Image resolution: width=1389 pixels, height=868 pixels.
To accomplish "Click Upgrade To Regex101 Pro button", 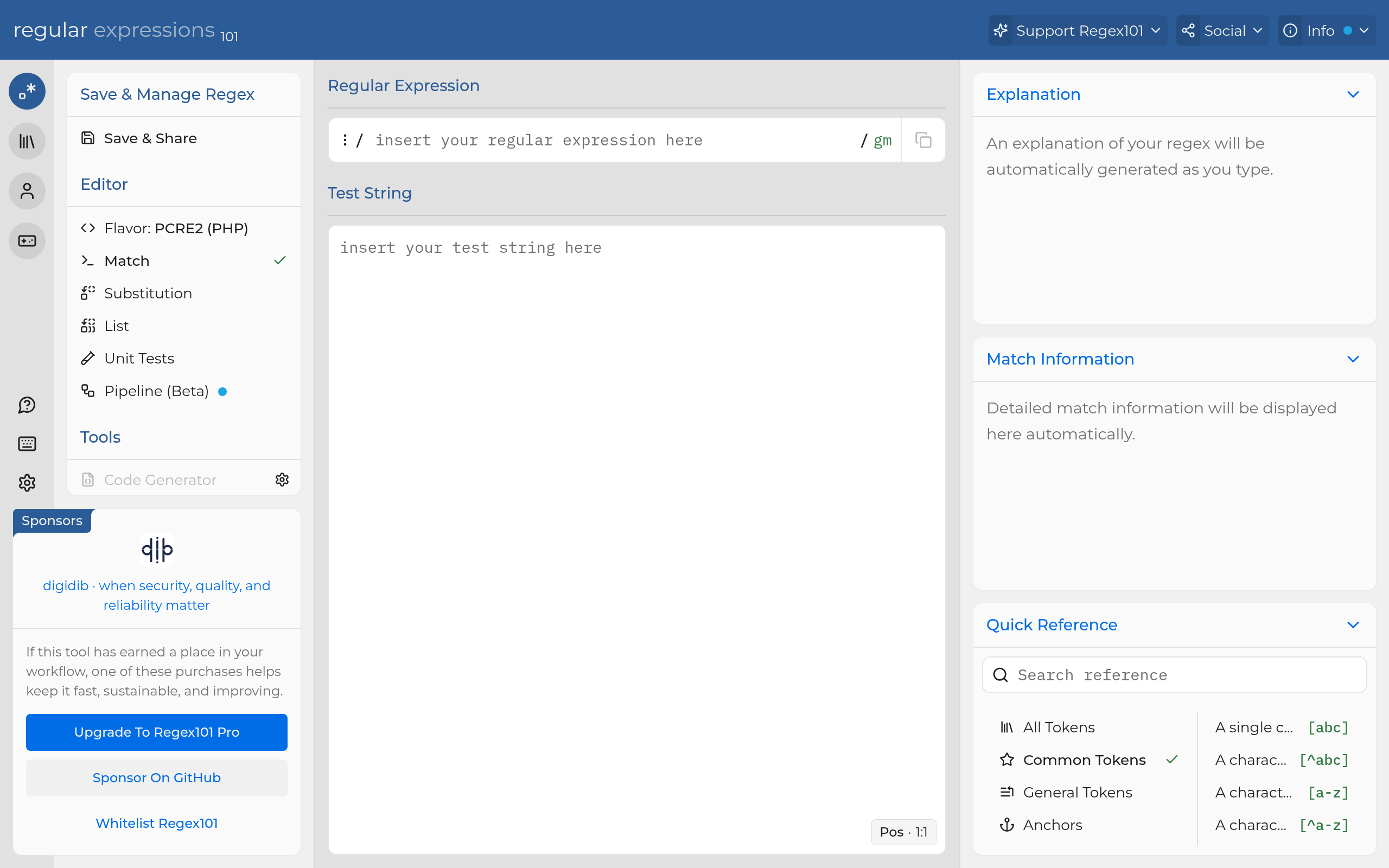I will pyautogui.click(x=157, y=732).
